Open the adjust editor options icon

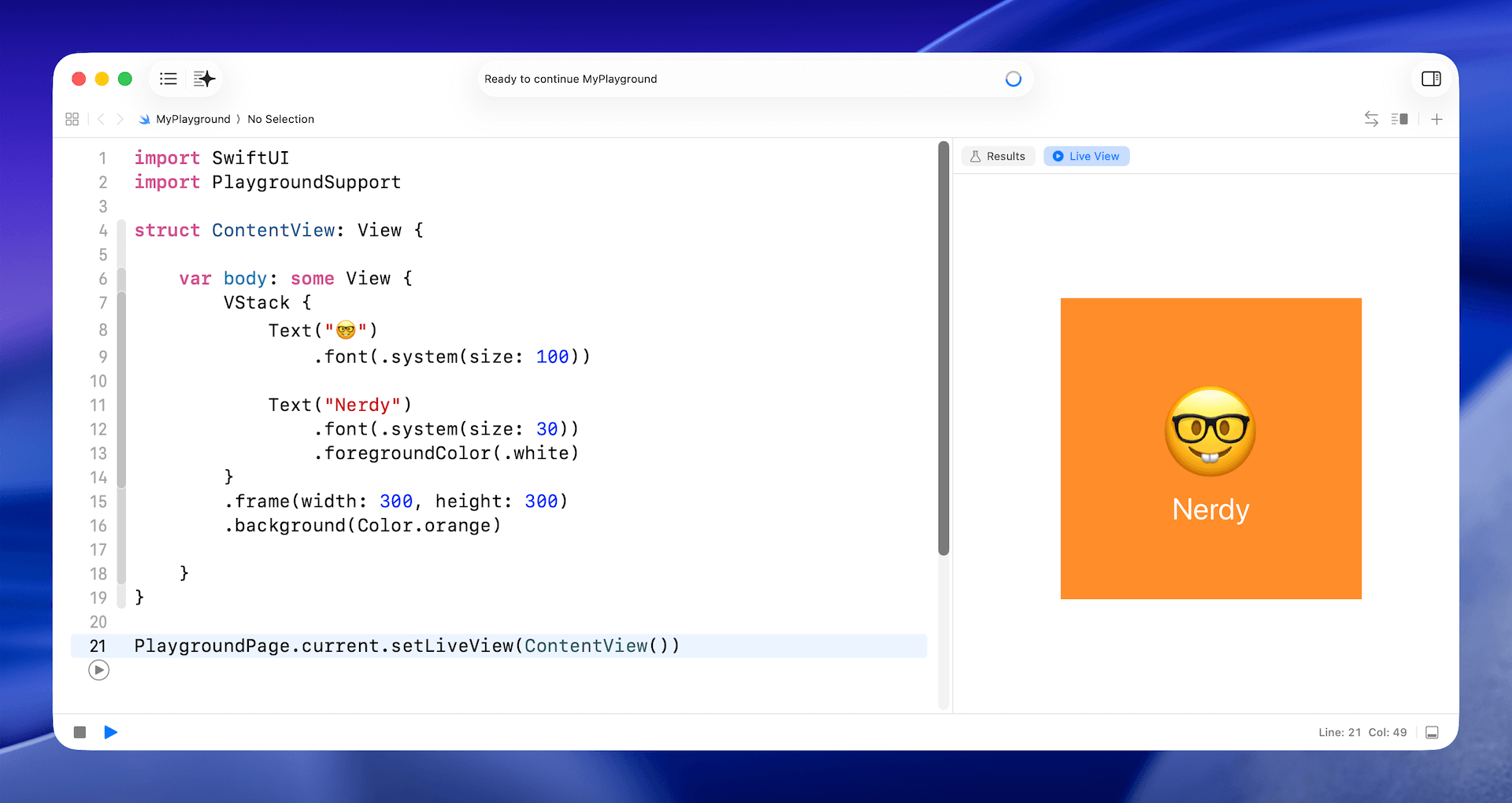tap(1399, 119)
